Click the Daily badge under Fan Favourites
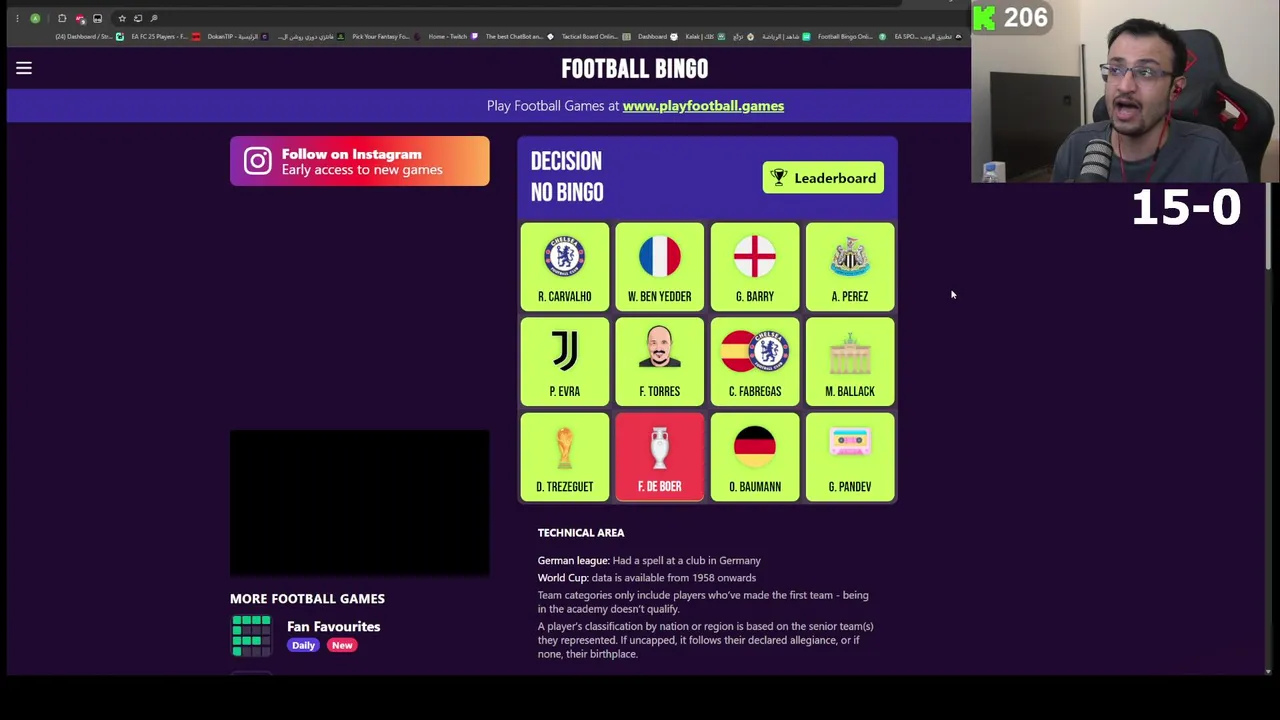The height and width of the screenshot is (720, 1280). [303, 645]
